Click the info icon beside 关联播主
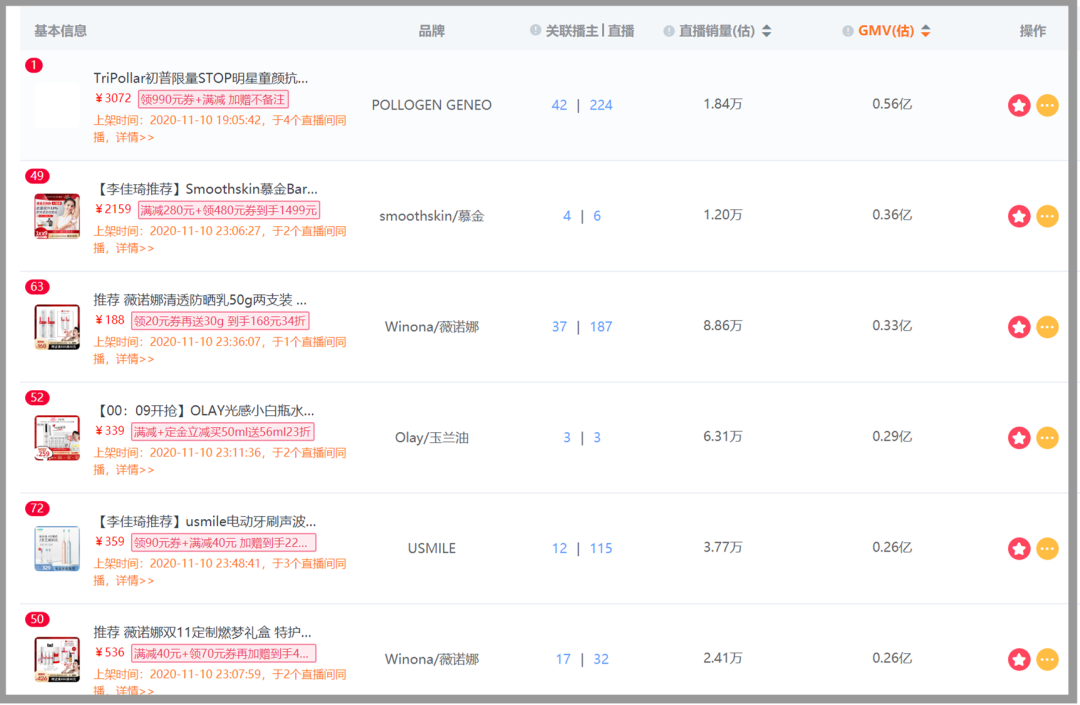The image size is (1080, 705). (535, 30)
